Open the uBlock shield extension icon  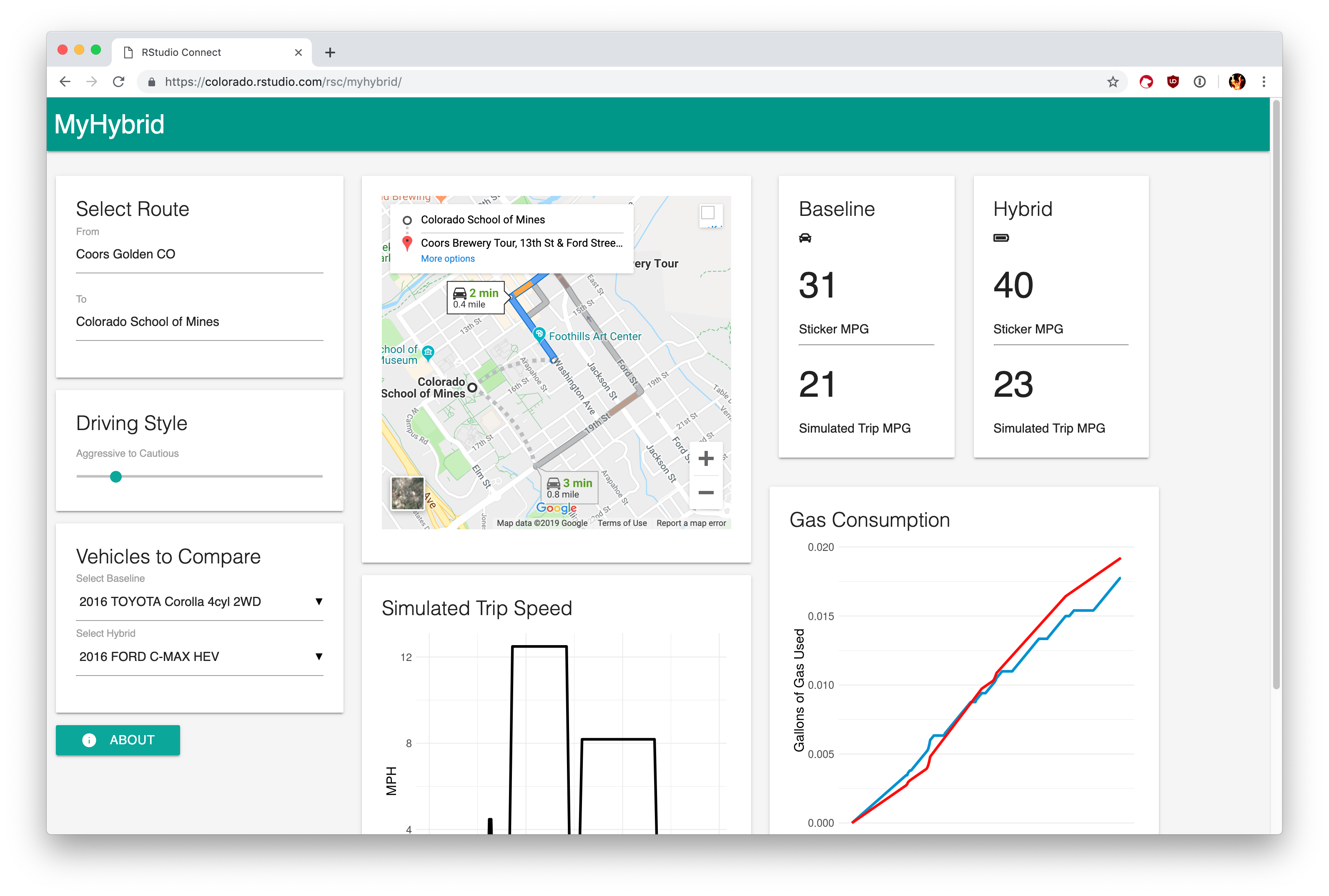point(1173,82)
